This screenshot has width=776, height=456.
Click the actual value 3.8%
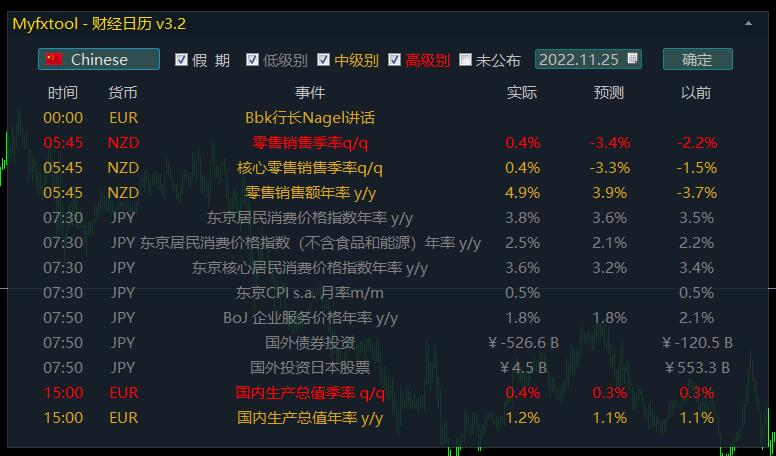pos(522,218)
